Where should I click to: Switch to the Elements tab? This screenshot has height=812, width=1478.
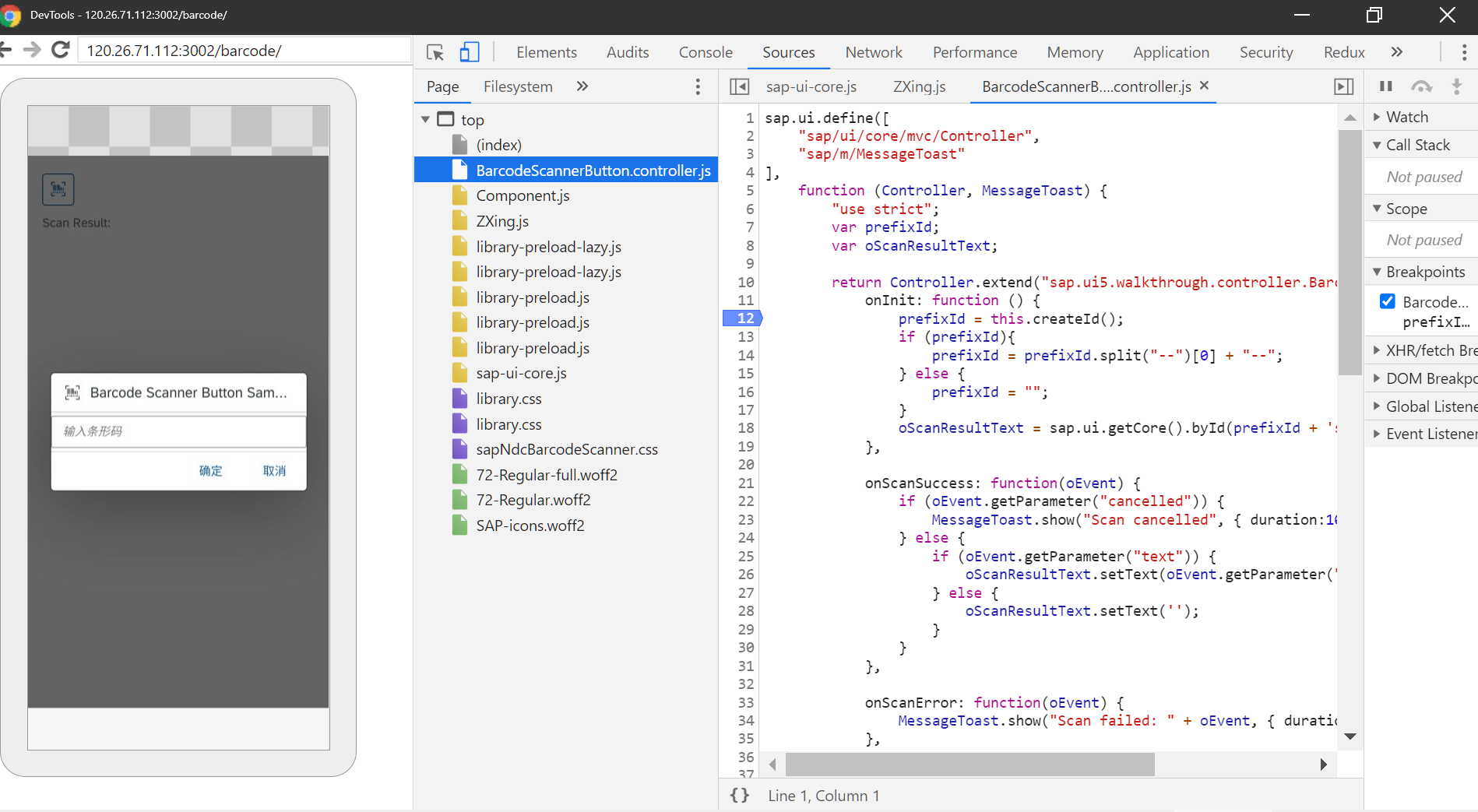pyautogui.click(x=547, y=52)
